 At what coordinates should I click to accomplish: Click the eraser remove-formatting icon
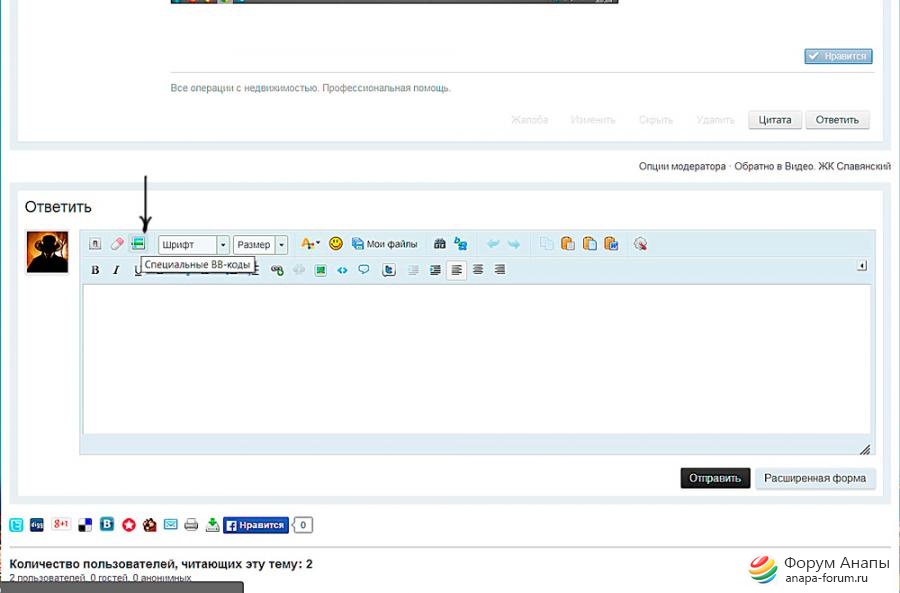(x=117, y=243)
